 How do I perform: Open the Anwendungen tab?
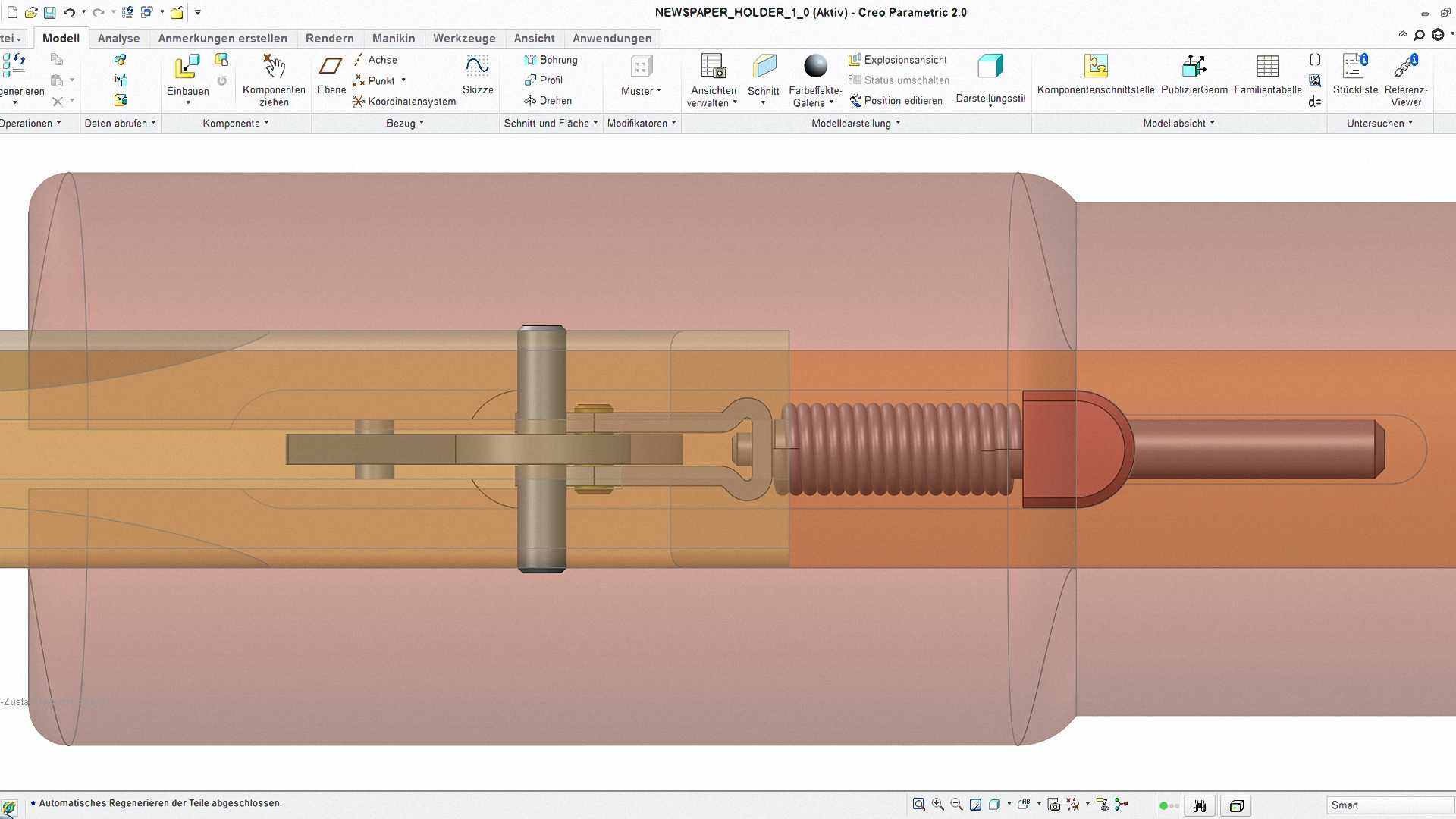click(612, 38)
